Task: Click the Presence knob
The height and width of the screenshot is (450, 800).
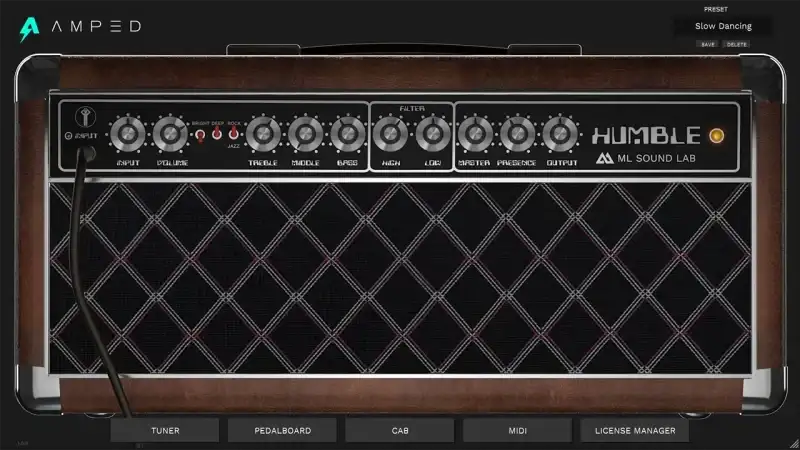Action: pyautogui.click(x=517, y=134)
